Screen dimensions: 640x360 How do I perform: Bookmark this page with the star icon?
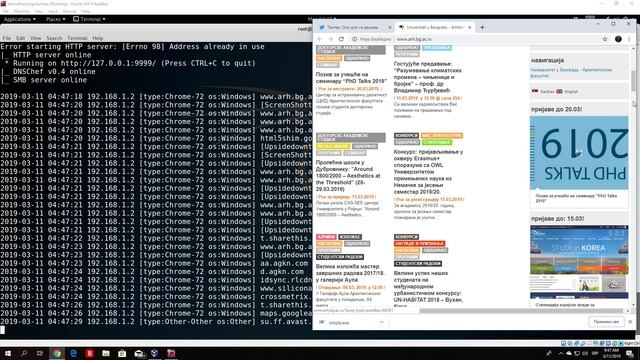click(605, 39)
